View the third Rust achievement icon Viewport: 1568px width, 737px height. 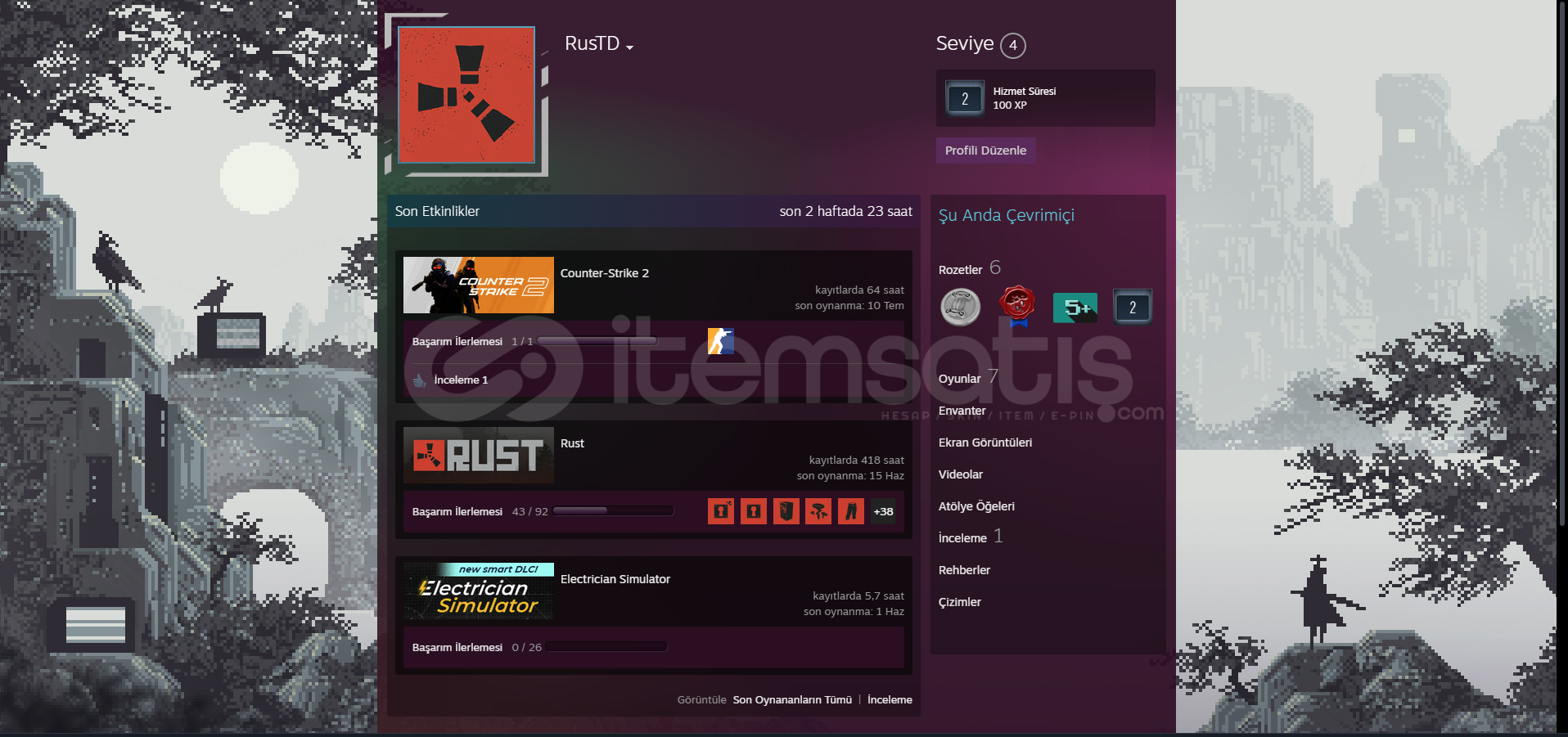point(786,511)
